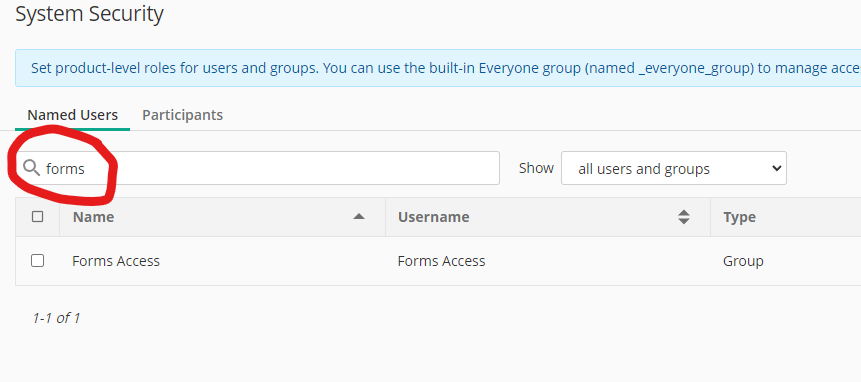Click into the search field containing 'forms'

click(x=258, y=168)
